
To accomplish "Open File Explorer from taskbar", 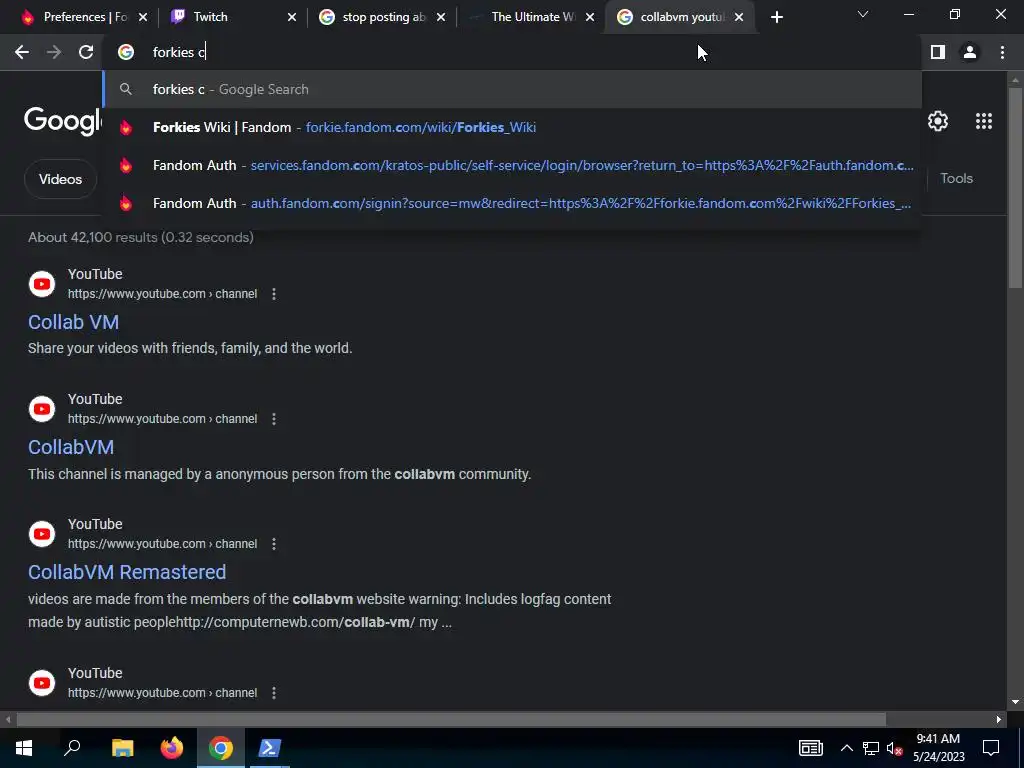I will coord(122,748).
